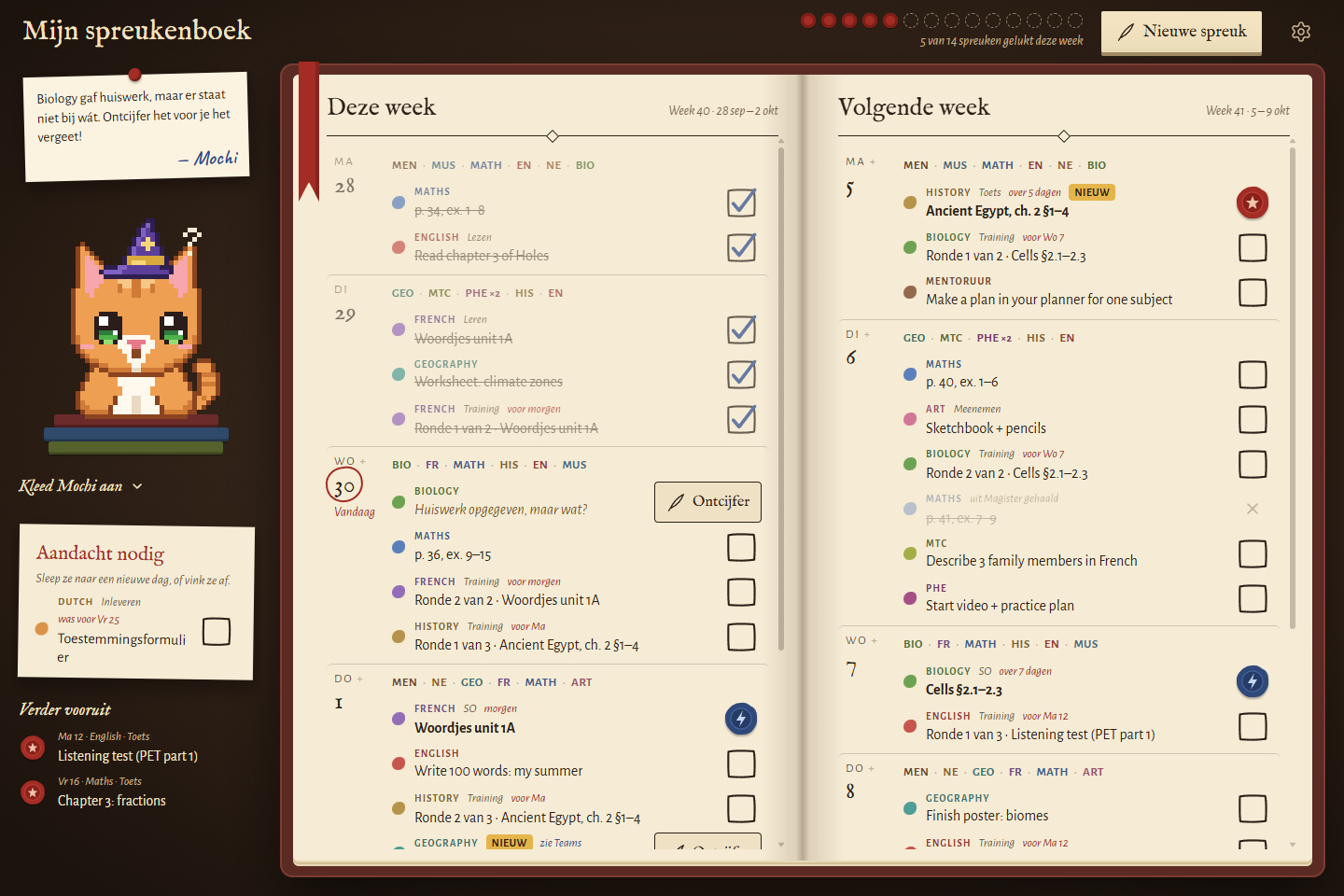Click the plus next to DO 1 in Deze week
This screenshot has width=1344, height=896.
[x=360, y=679]
